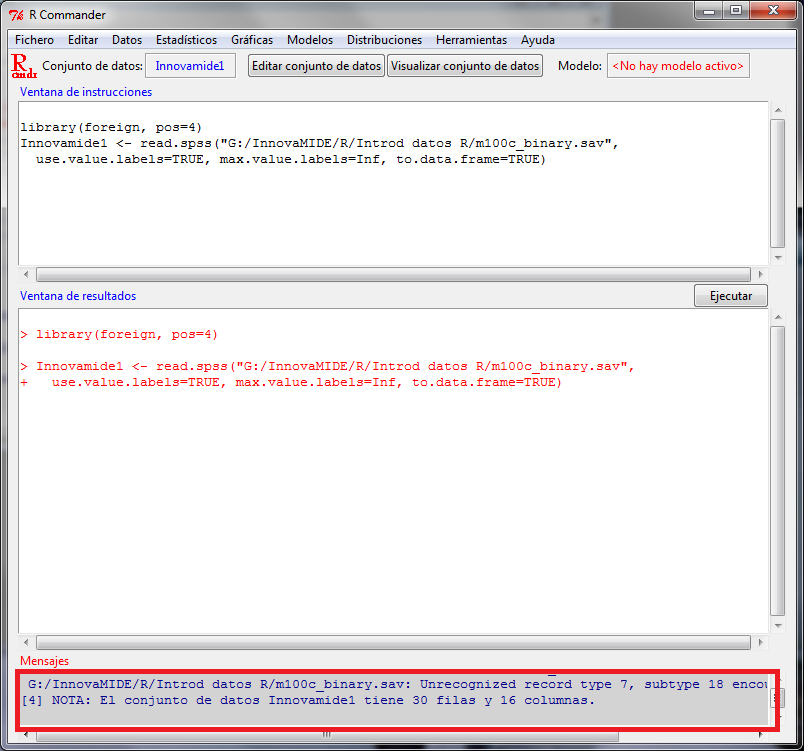This screenshot has height=751, width=804.
Task: Click horizontal scrollbar of Mensajes pane
Action: [327, 735]
